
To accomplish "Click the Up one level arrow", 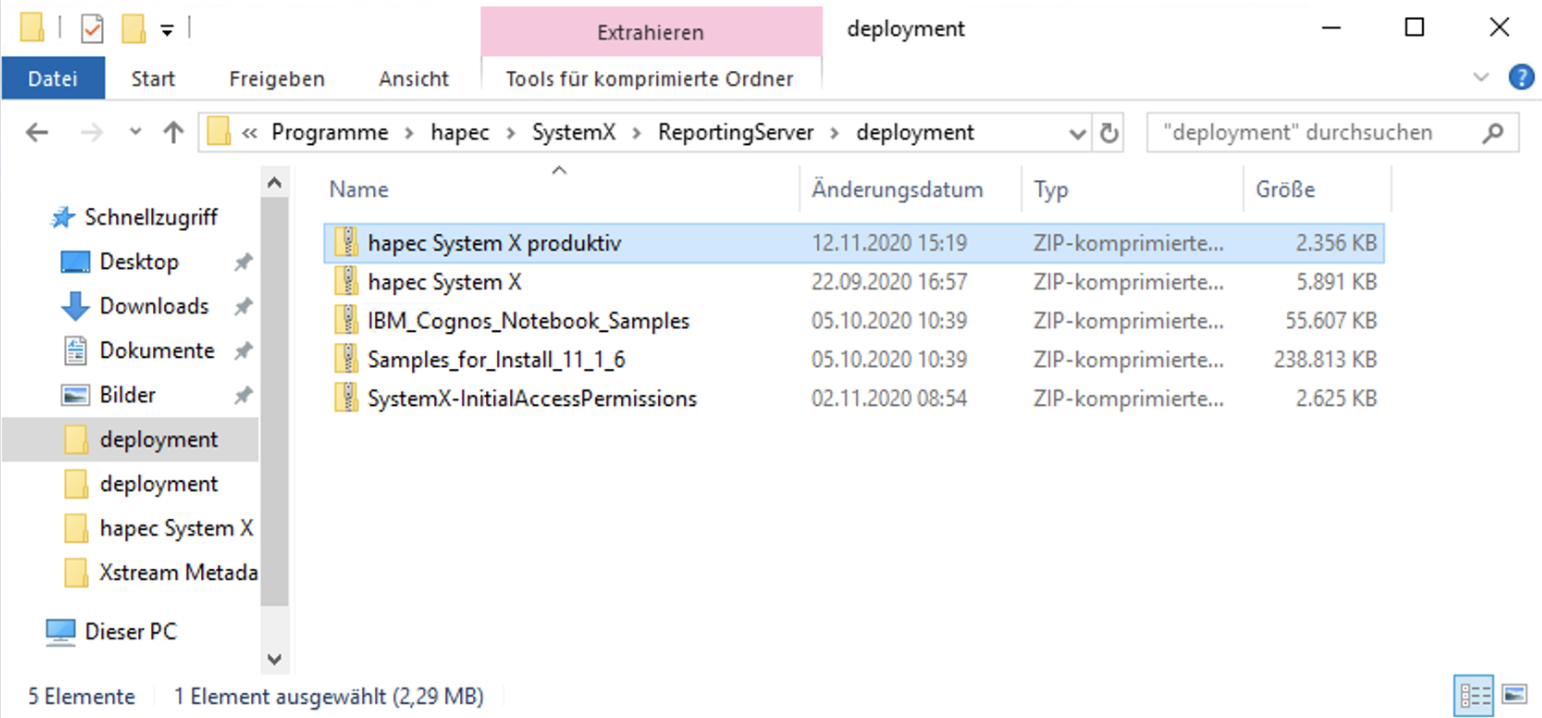I will 173,132.
